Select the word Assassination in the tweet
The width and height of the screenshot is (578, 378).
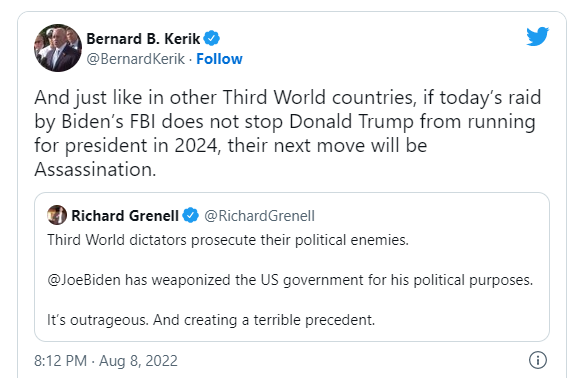[95, 170]
